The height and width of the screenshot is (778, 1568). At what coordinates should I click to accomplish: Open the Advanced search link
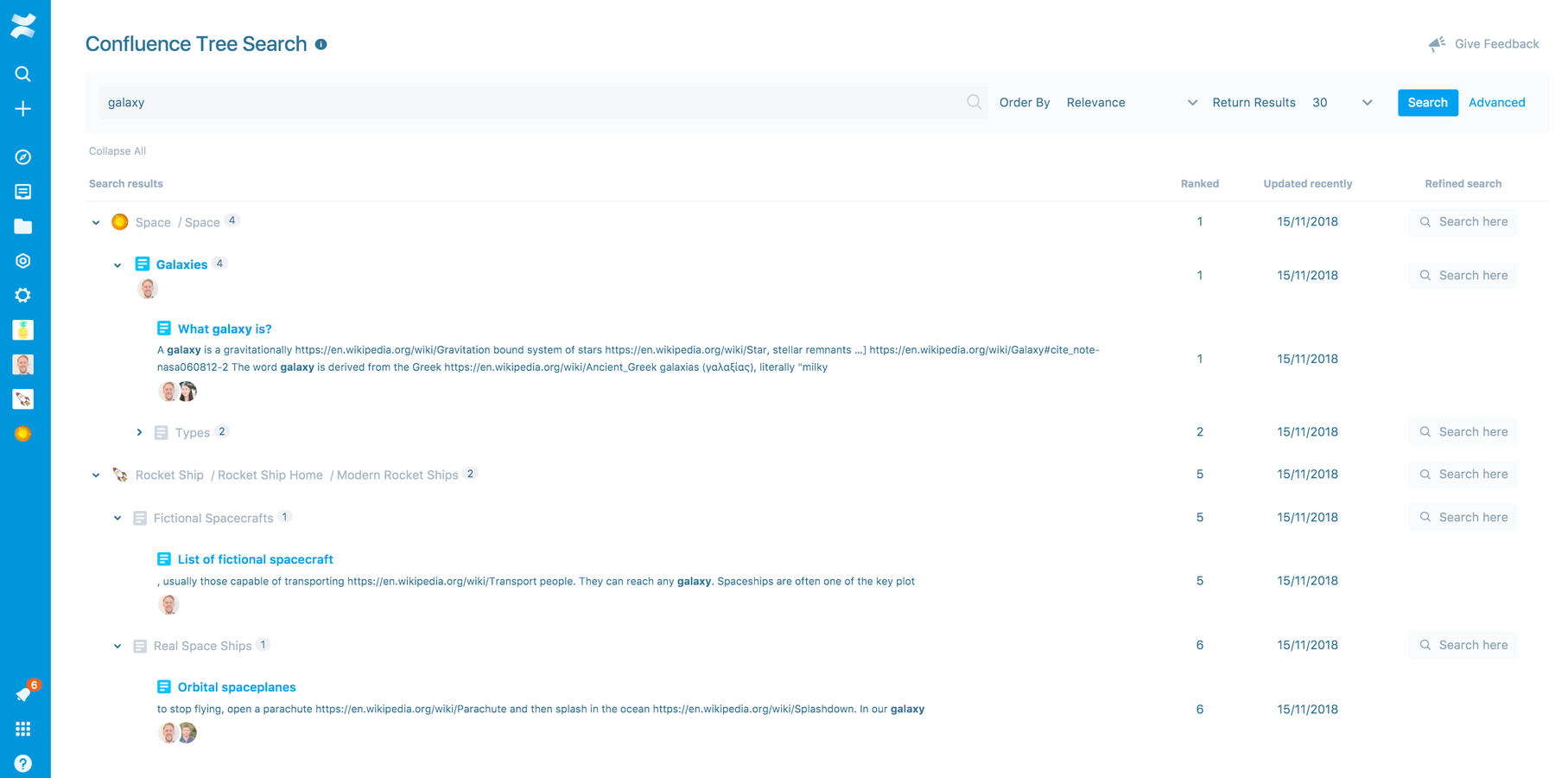pyautogui.click(x=1496, y=103)
